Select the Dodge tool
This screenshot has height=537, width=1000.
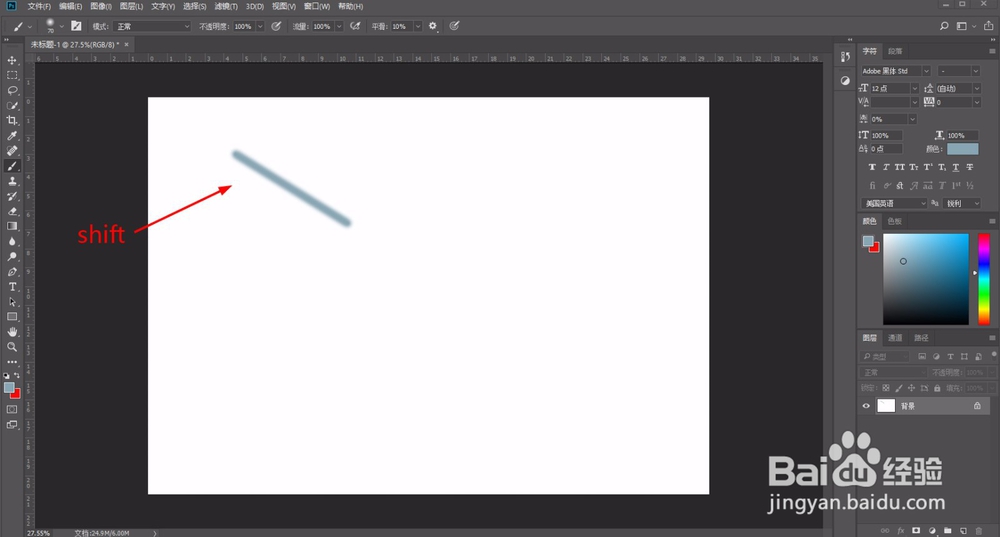click(12, 256)
